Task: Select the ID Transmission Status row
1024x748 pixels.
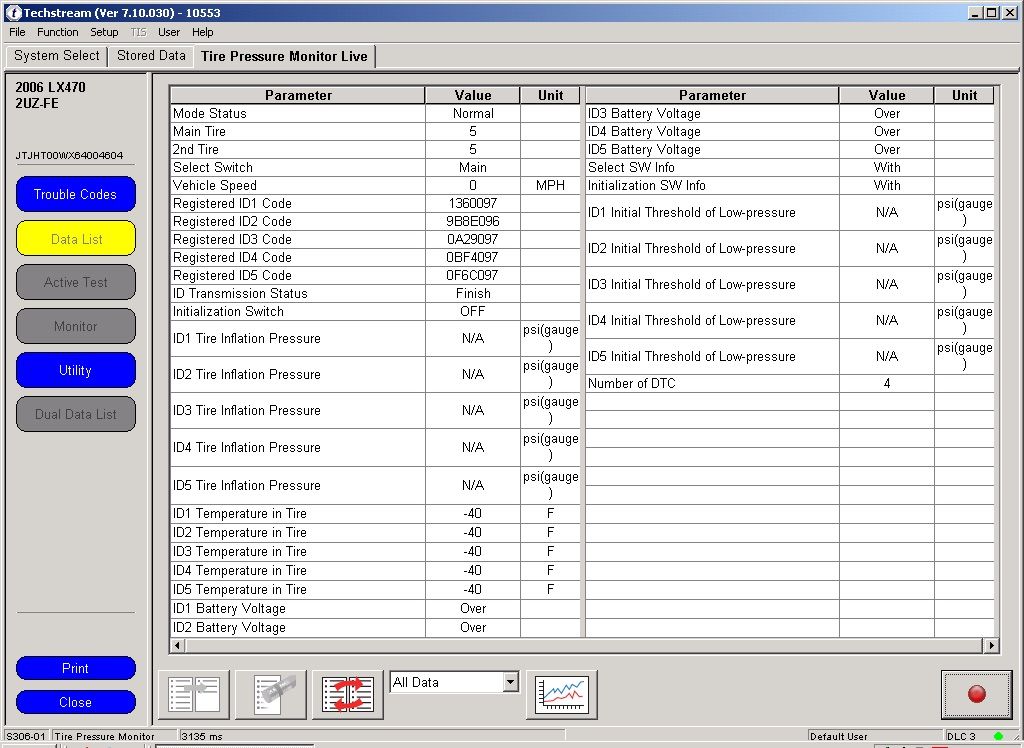Action: [376, 293]
